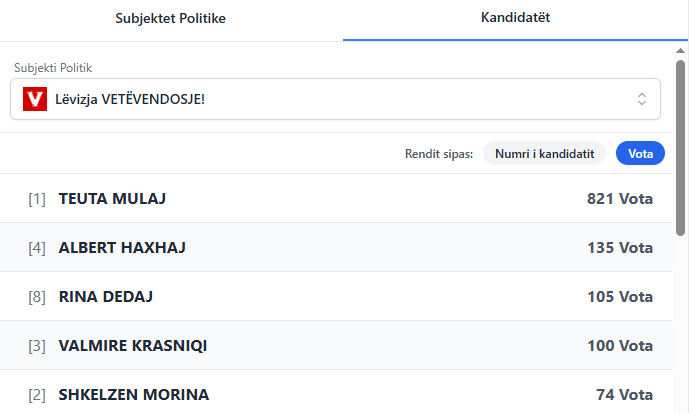Sort by Numri i kandidatit
689x413 pixels.
(x=544, y=154)
